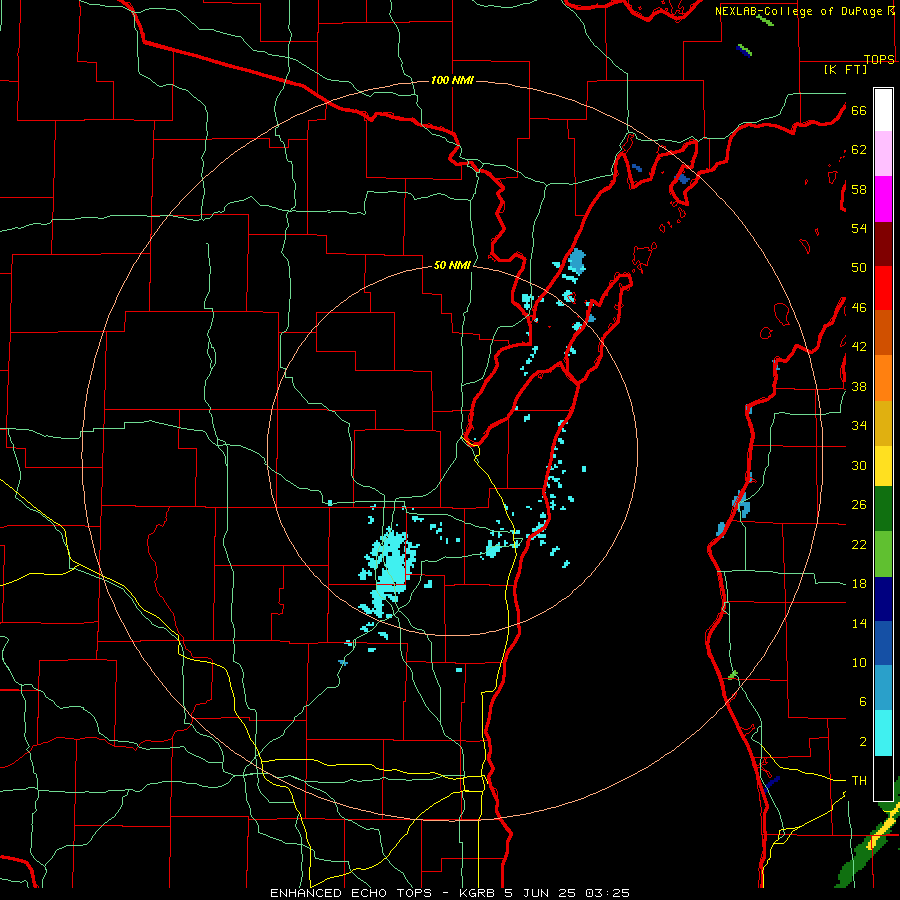This screenshot has width=900, height=900.
Task: Click the '6' legend value
Action: (x=862, y=701)
